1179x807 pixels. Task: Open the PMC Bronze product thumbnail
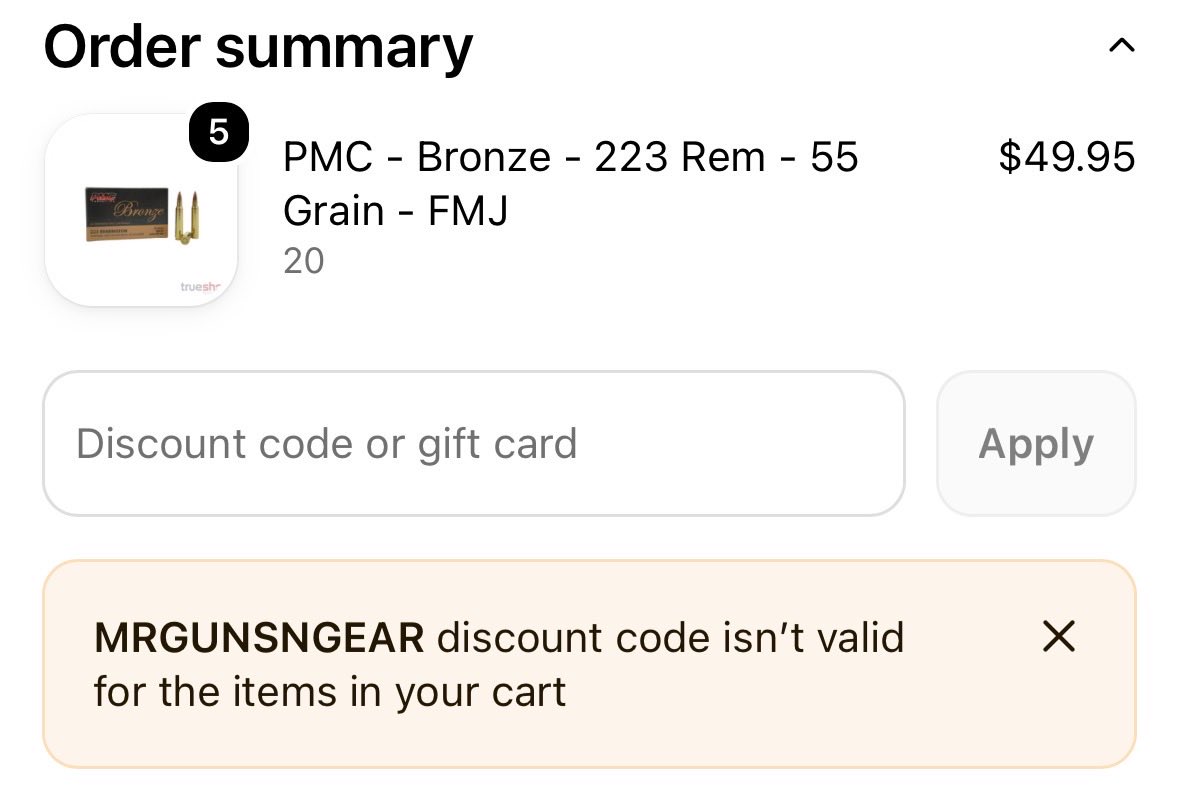[141, 211]
